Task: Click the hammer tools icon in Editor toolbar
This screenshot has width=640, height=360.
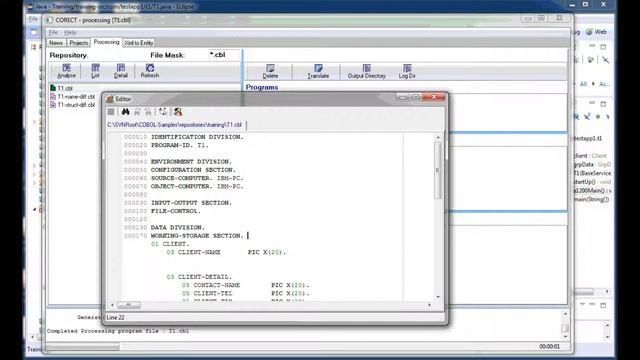Action: tap(178, 112)
